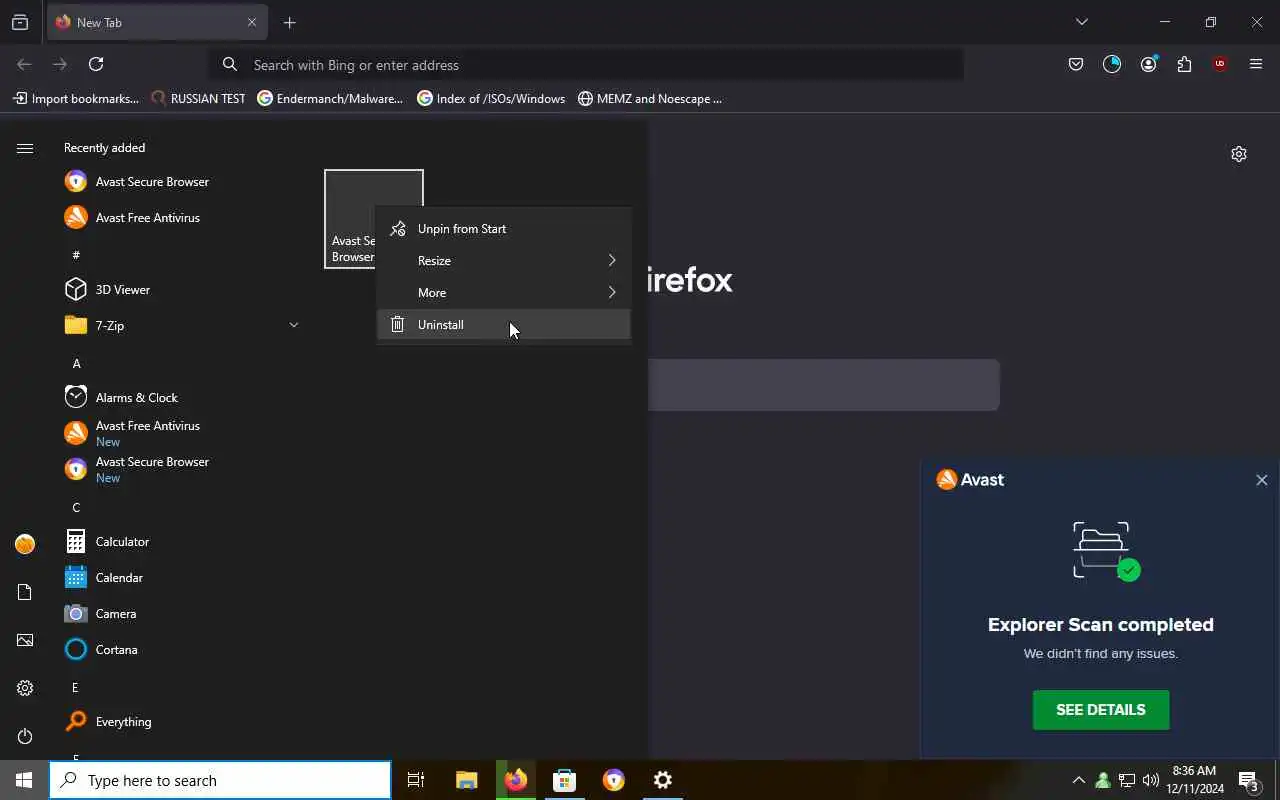Open File Explorer from taskbar

click(x=467, y=780)
